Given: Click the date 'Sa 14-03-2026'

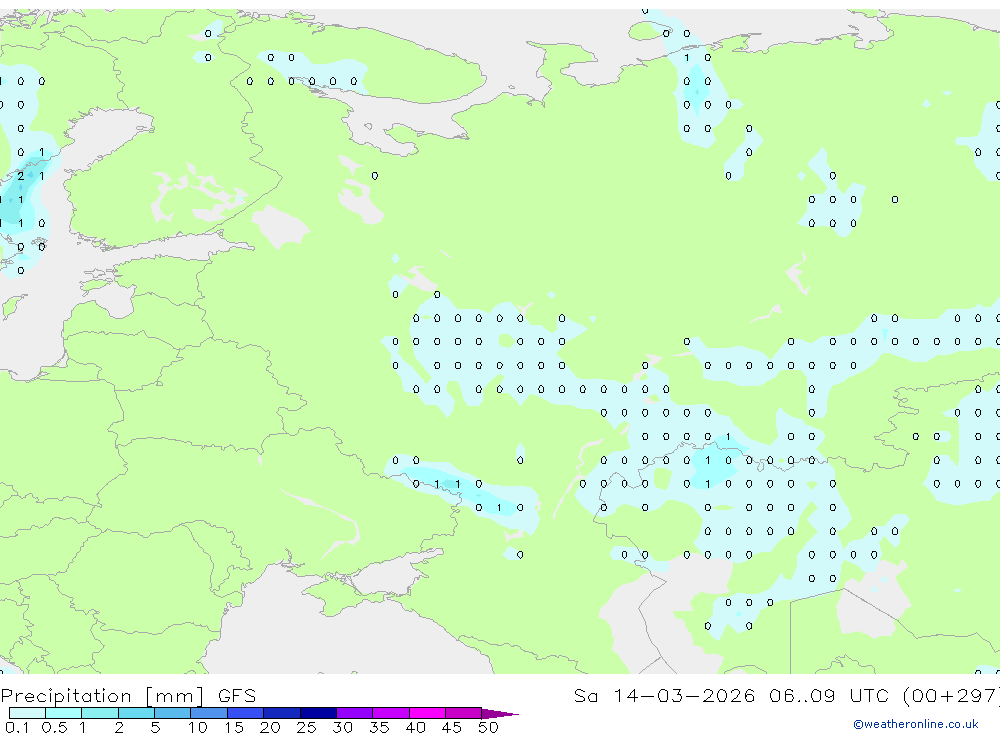Looking at the screenshot, I should (664, 695).
